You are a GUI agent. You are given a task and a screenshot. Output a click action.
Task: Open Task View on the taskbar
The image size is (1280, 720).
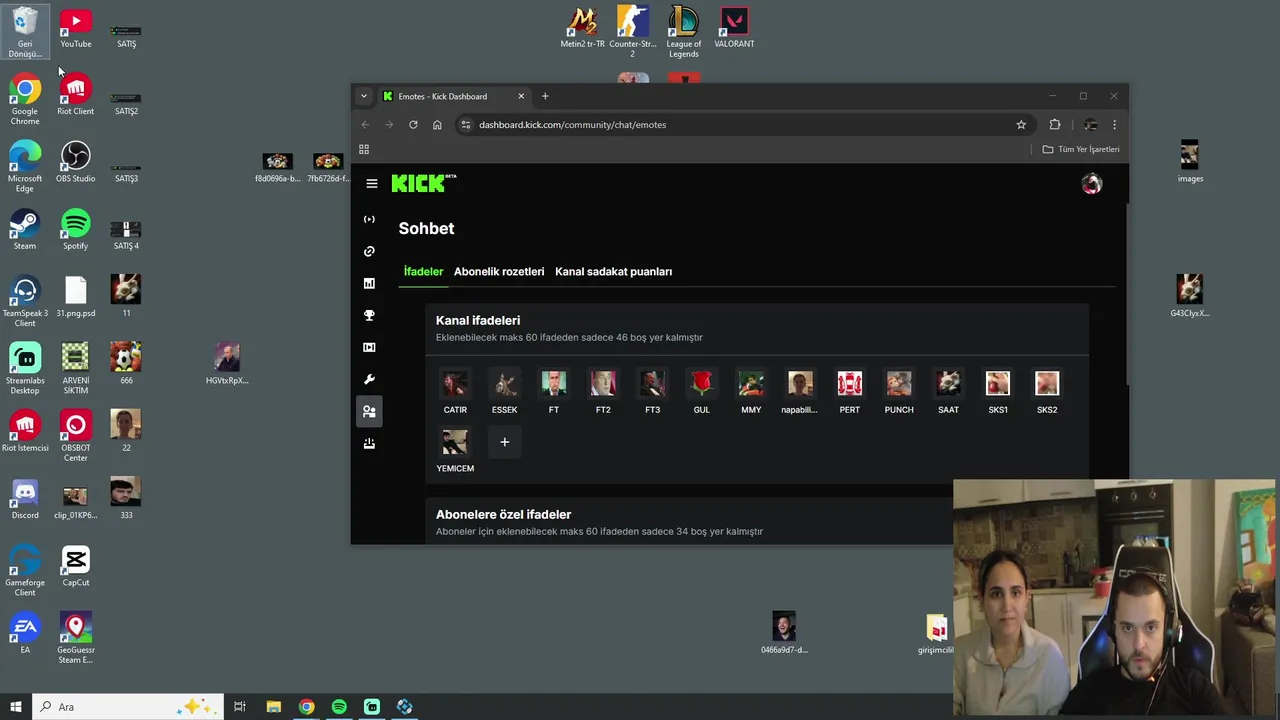click(x=240, y=707)
